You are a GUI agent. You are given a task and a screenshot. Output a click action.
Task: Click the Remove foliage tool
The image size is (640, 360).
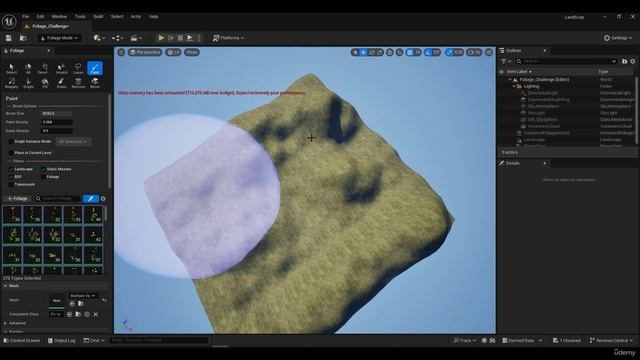click(78, 83)
